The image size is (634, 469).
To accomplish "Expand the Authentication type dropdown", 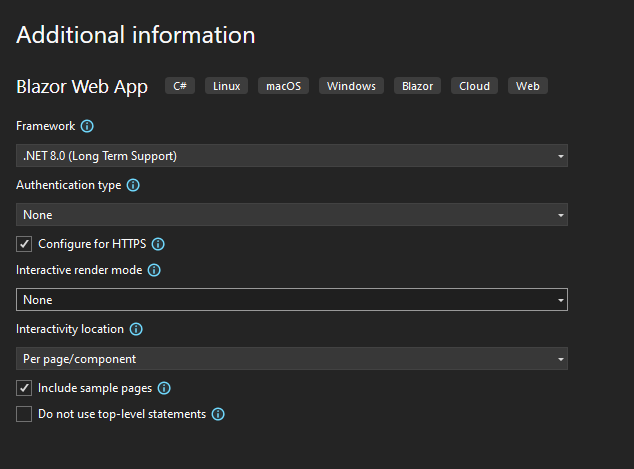I will 292,215.
